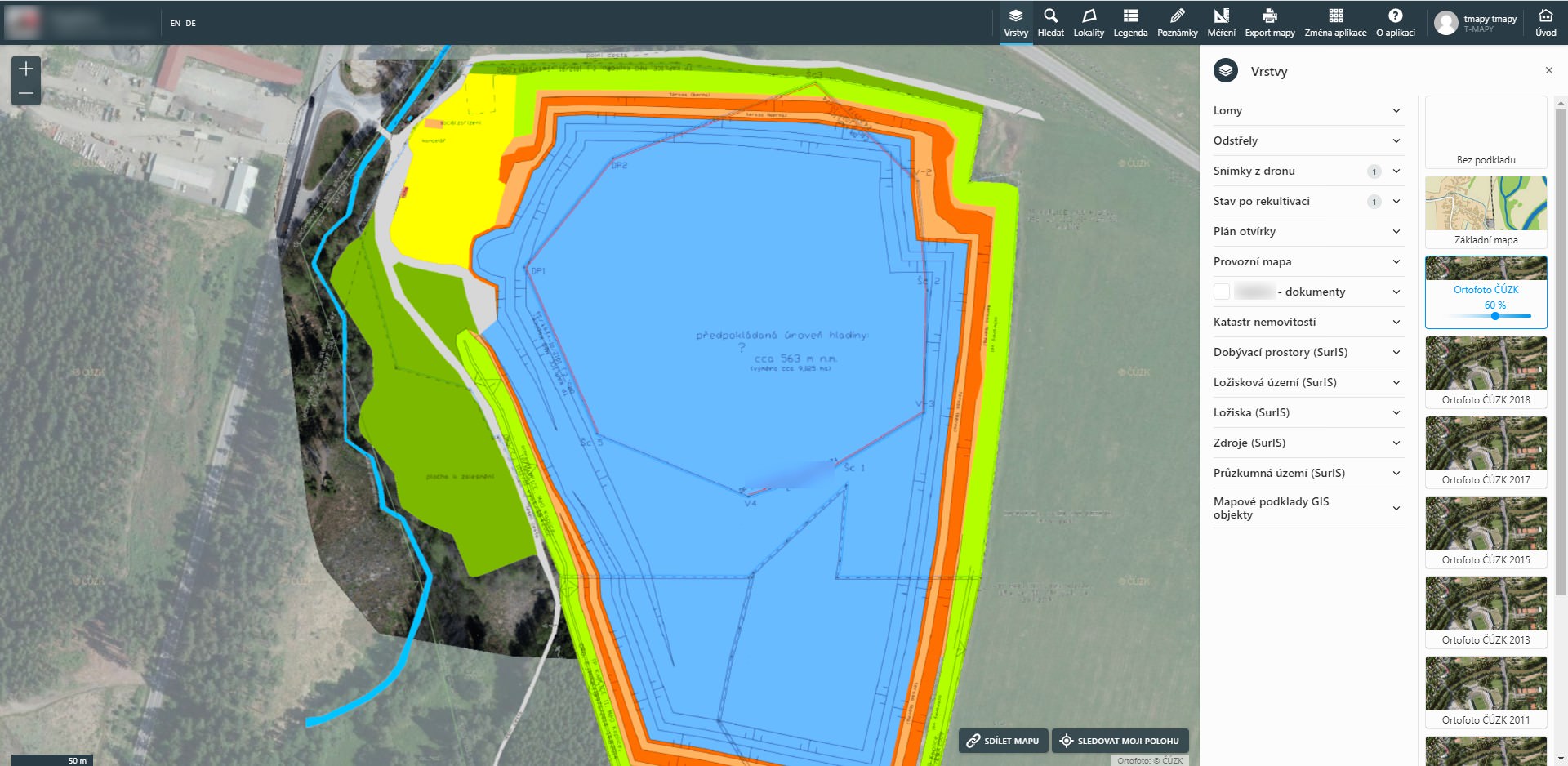The height and width of the screenshot is (766, 1568).
Task: Choose Ortofoto ČÚZK 2018 basemap
Action: [x=1486, y=372]
